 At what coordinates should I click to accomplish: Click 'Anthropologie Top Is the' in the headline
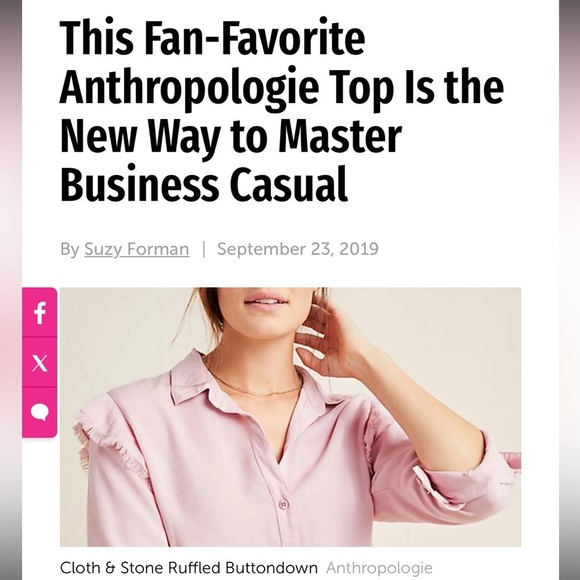[x=281, y=88]
